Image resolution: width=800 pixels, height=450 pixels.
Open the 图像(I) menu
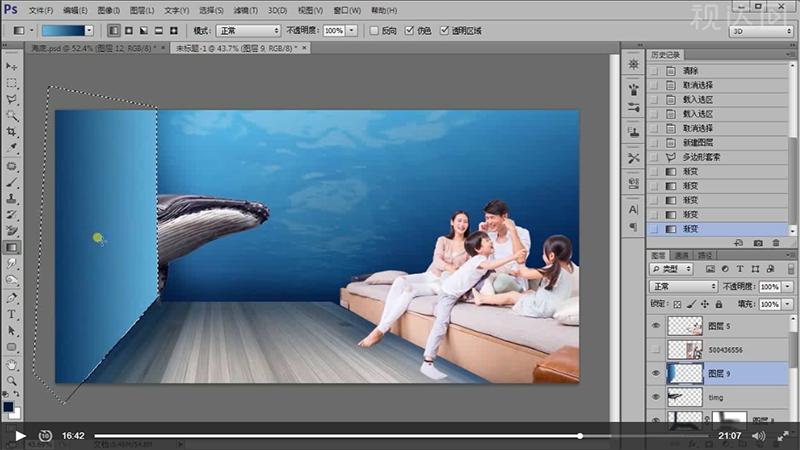(108, 10)
